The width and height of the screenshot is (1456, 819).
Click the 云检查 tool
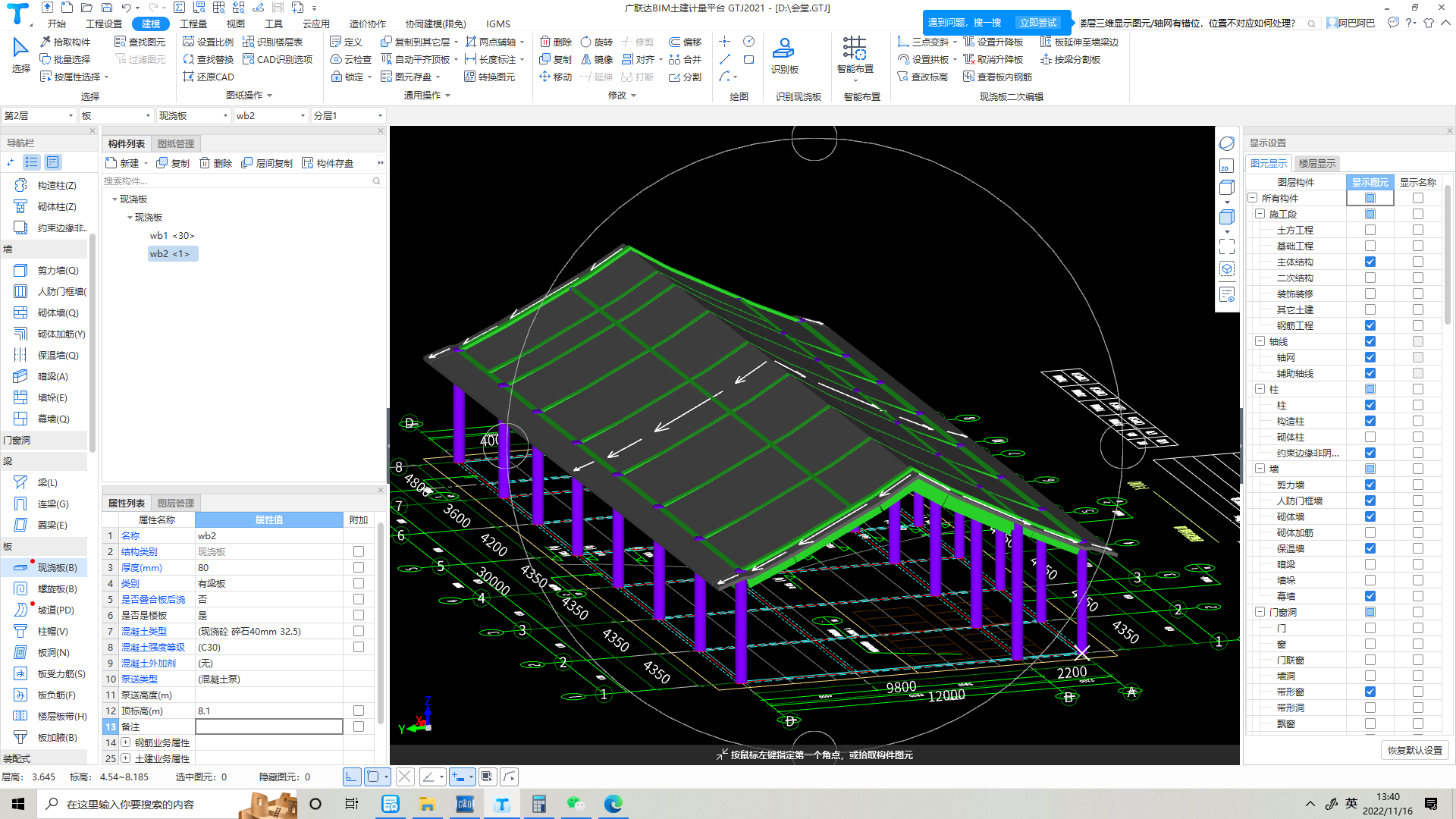[x=351, y=59]
